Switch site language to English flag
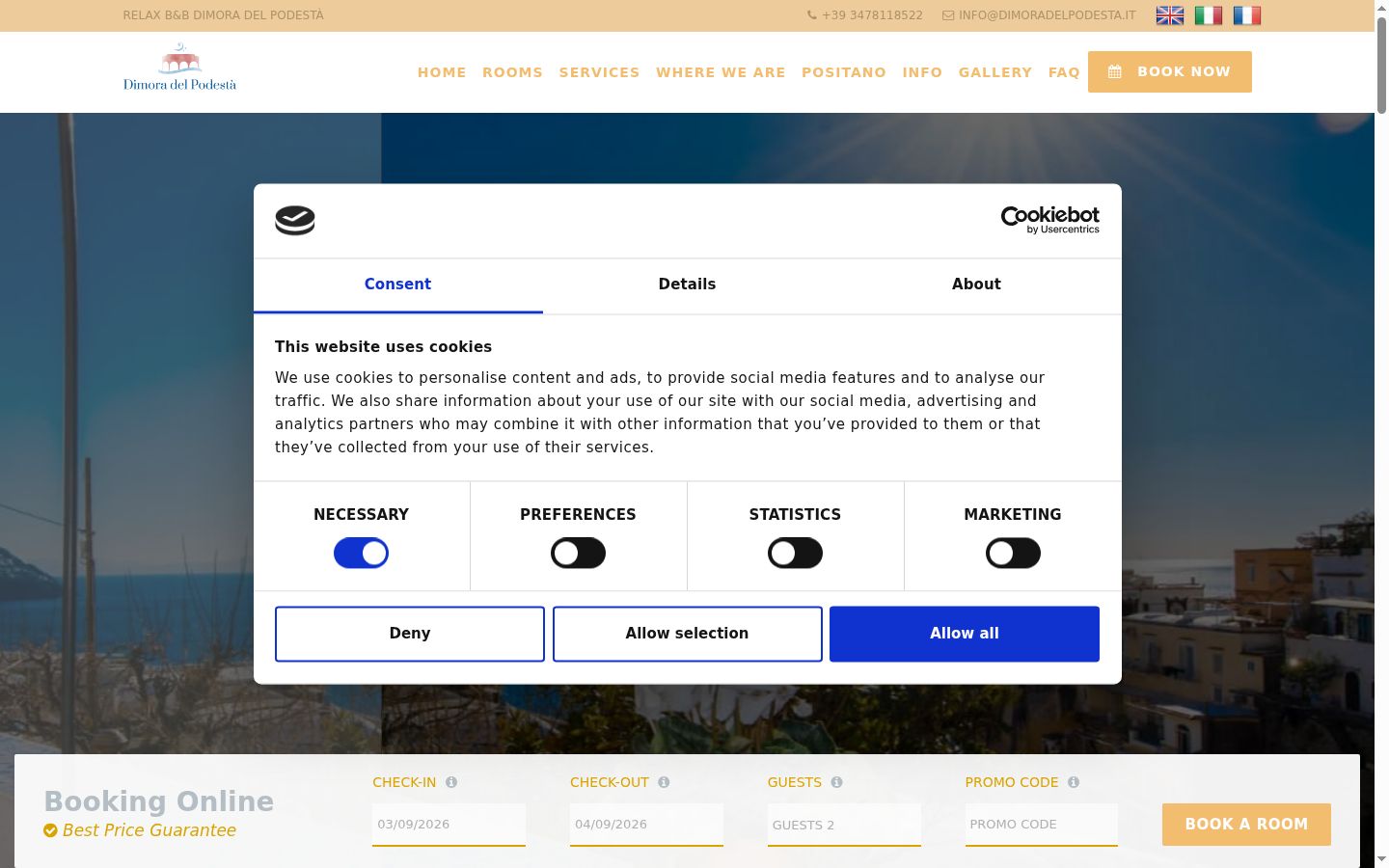This screenshot has width=1389, height=868. pos(1169,15)
